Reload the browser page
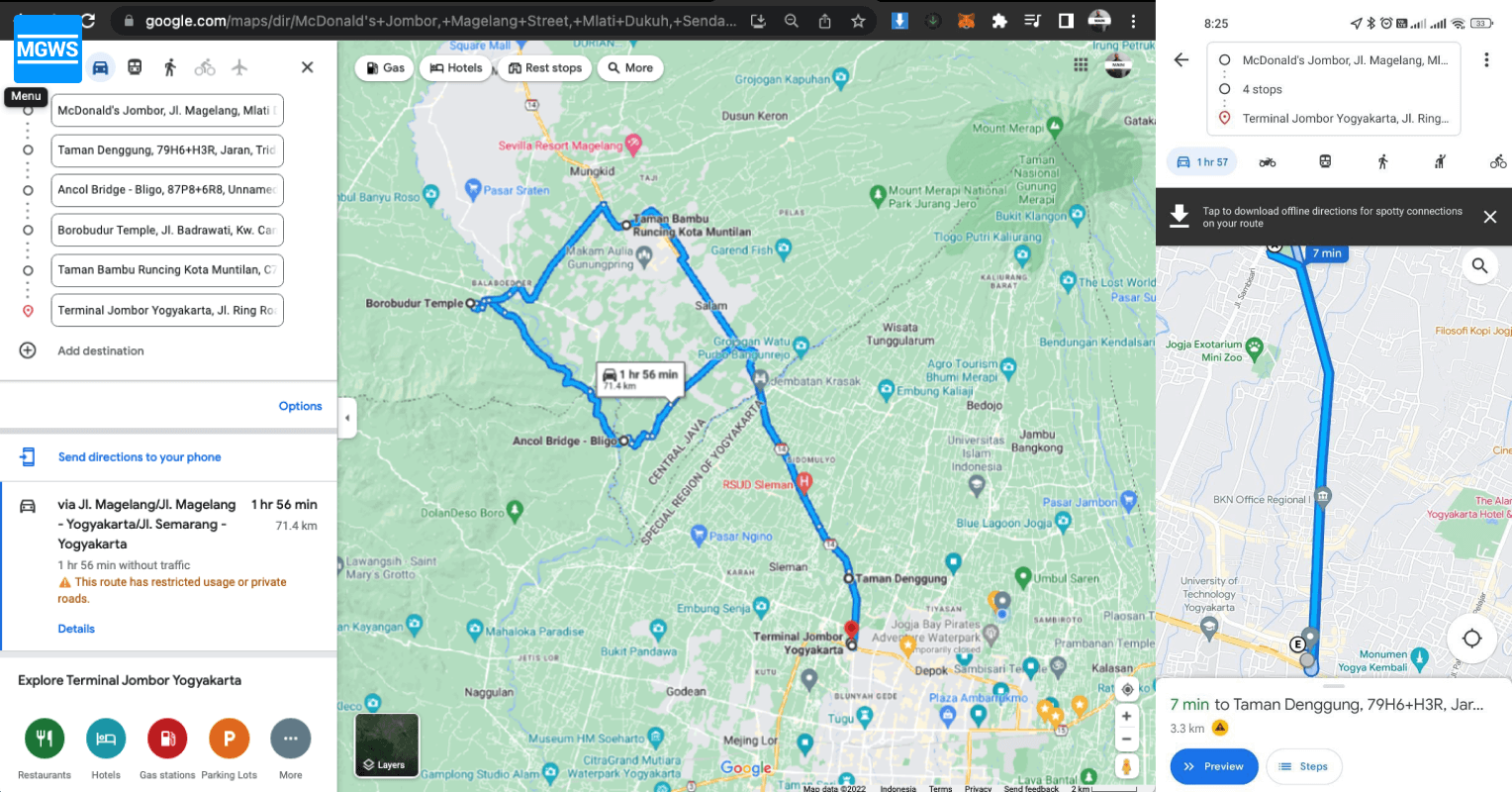 [x=88, y=21]
